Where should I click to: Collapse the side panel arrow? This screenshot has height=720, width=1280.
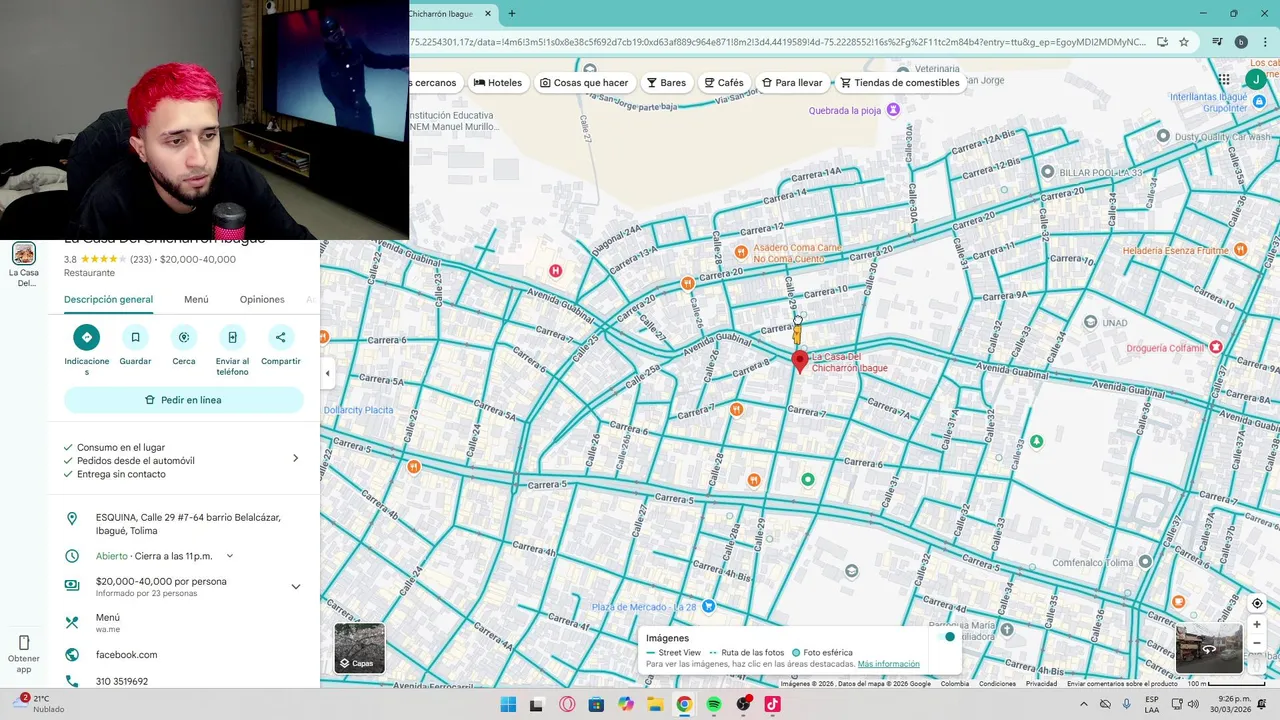tap(327, 373)
